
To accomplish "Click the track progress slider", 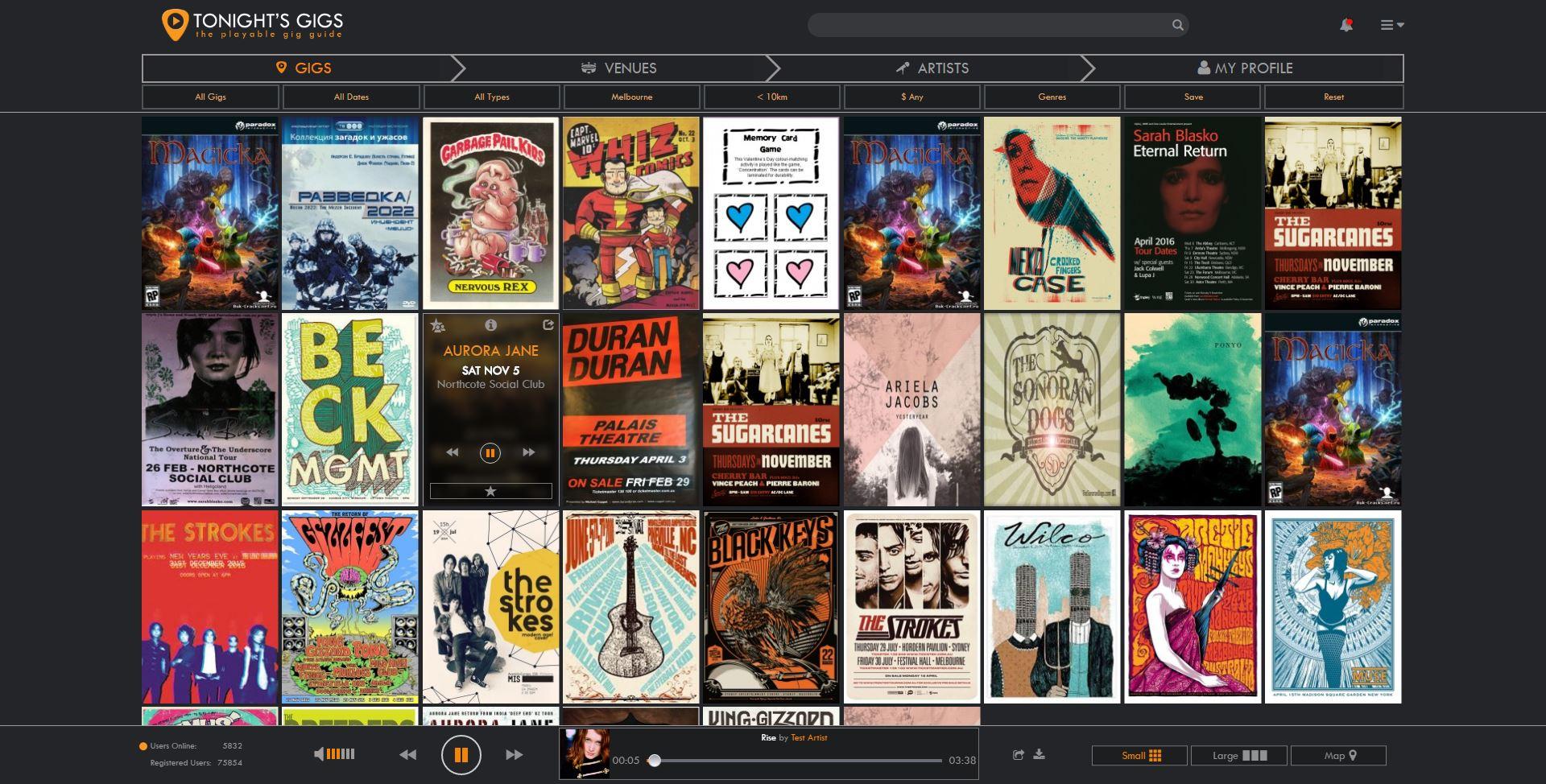I will [x=796, y=760].
